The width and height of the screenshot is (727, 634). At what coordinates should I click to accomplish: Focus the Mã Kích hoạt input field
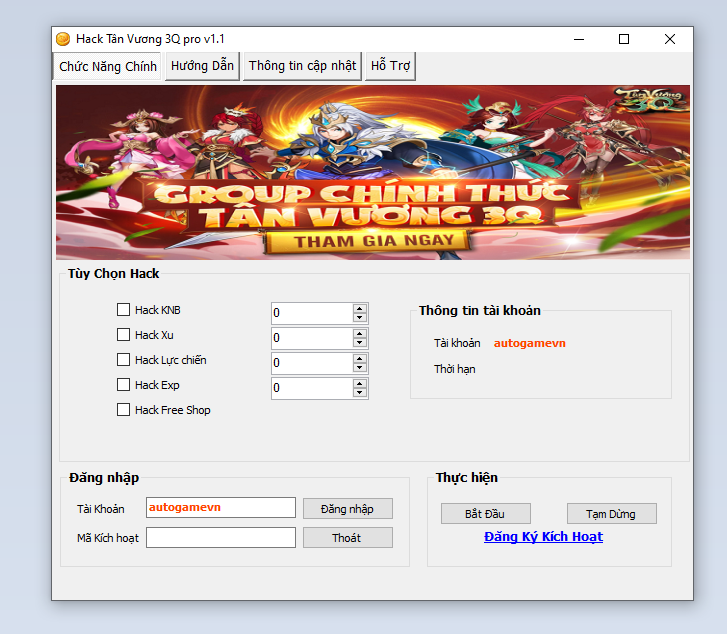point(220,538)
